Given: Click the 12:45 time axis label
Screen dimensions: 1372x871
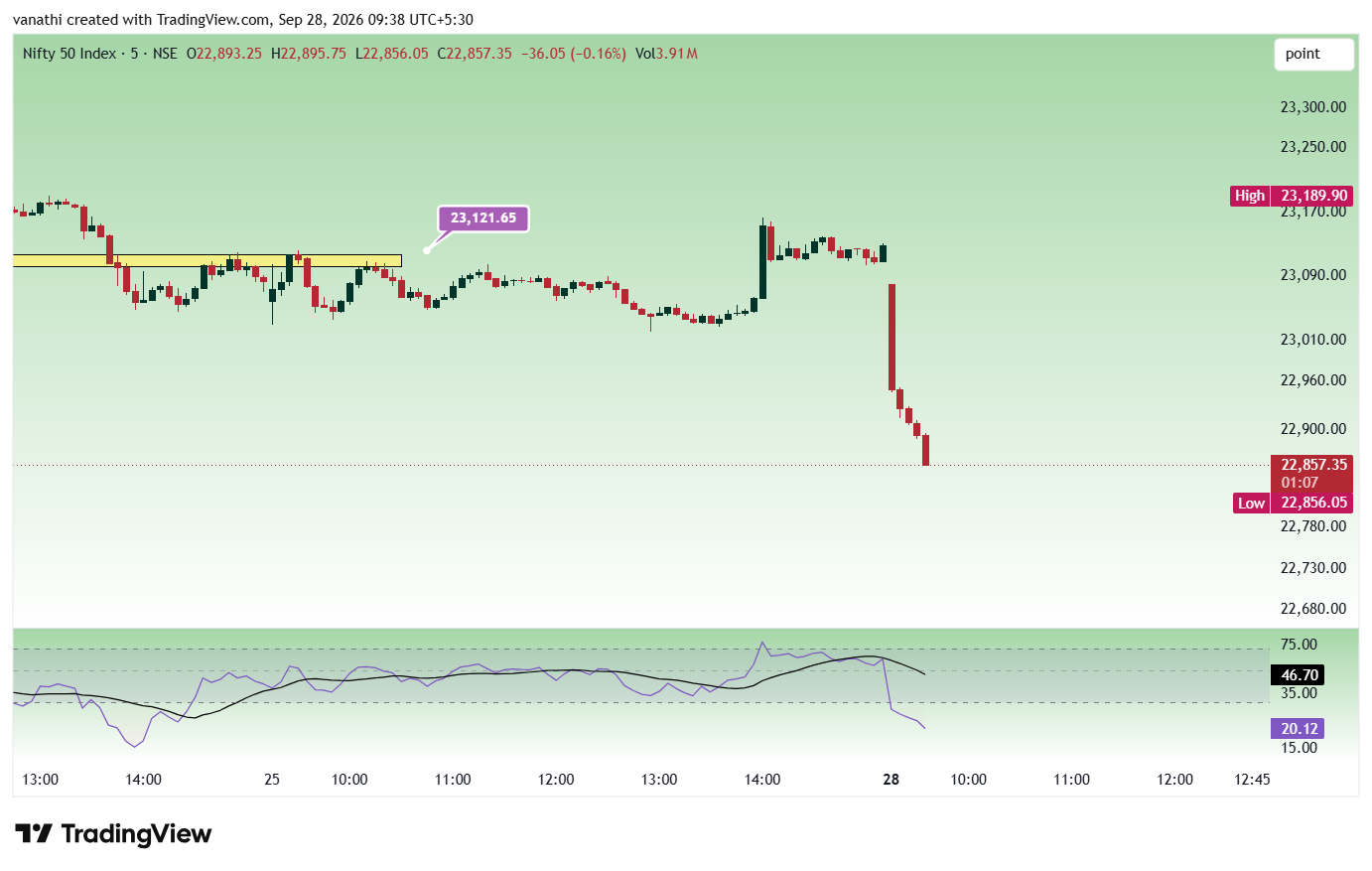Looking at the screenshot, I should pyautogui.click(x=1252, y=780).
